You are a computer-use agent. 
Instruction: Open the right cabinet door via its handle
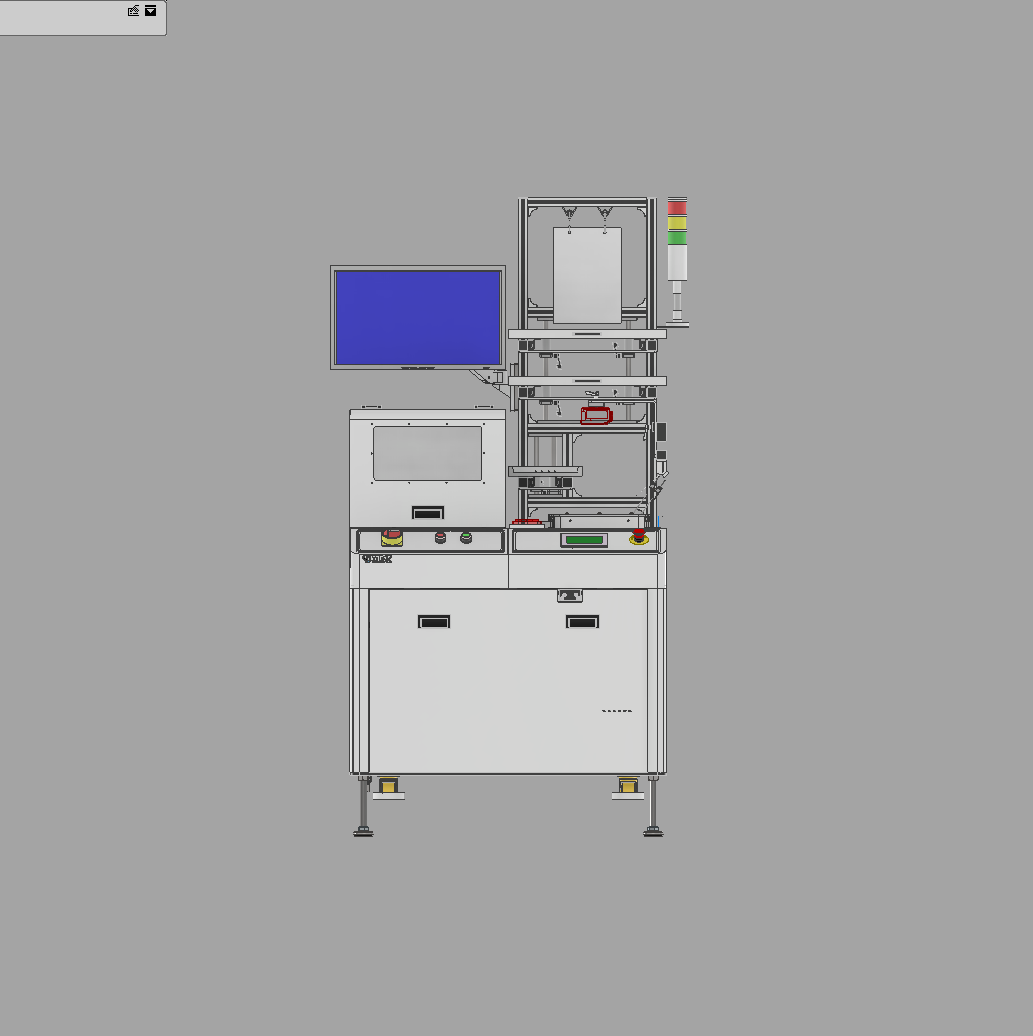click(583, 621)
